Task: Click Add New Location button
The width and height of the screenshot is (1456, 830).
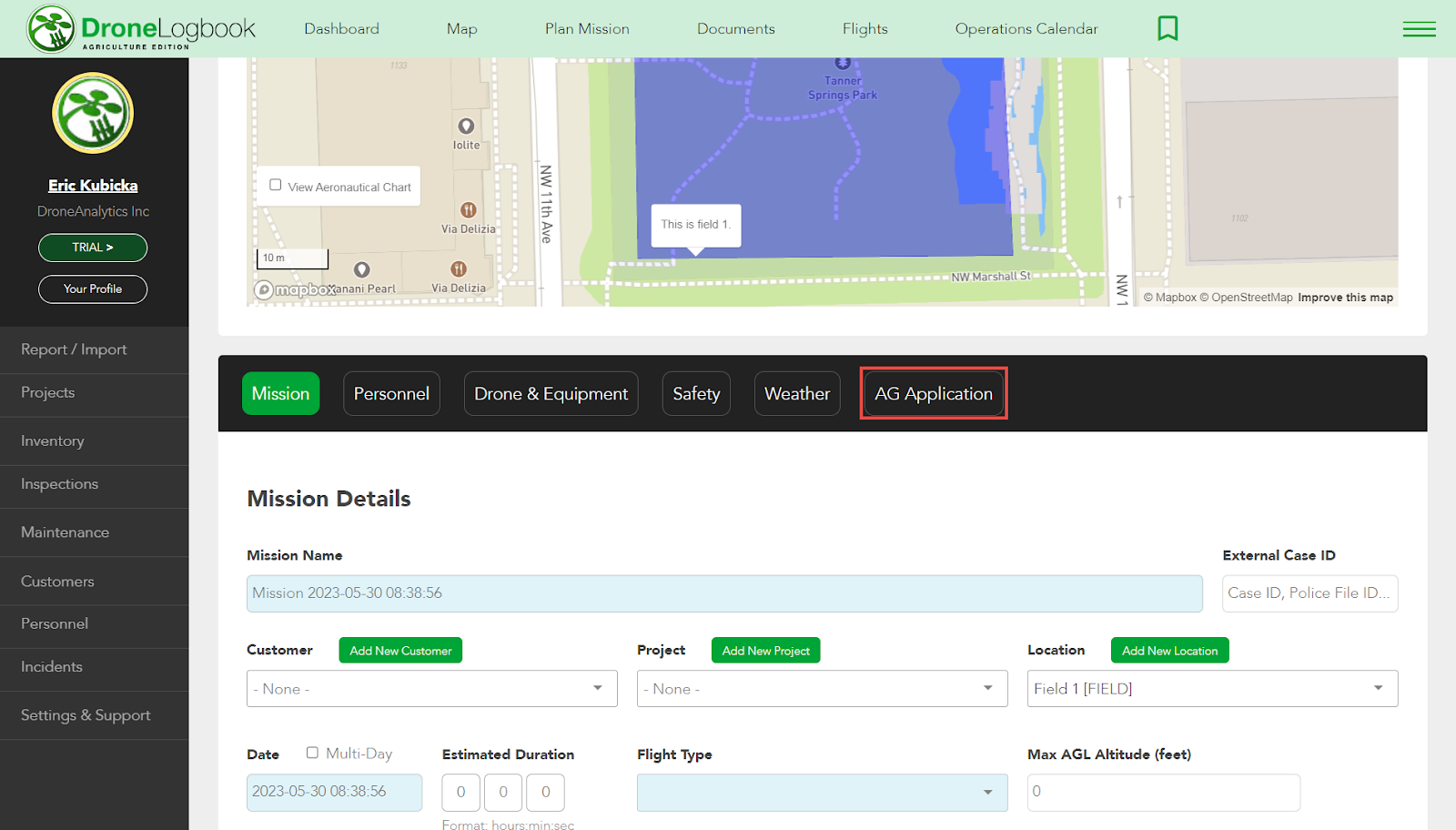Action: (x=1169, y=651)
